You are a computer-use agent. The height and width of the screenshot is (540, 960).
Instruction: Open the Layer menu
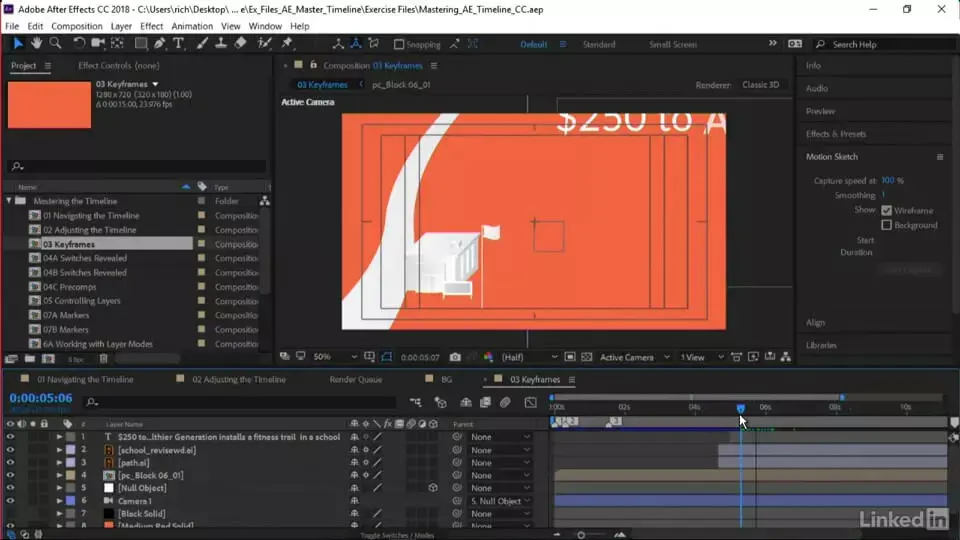(121, 26)
